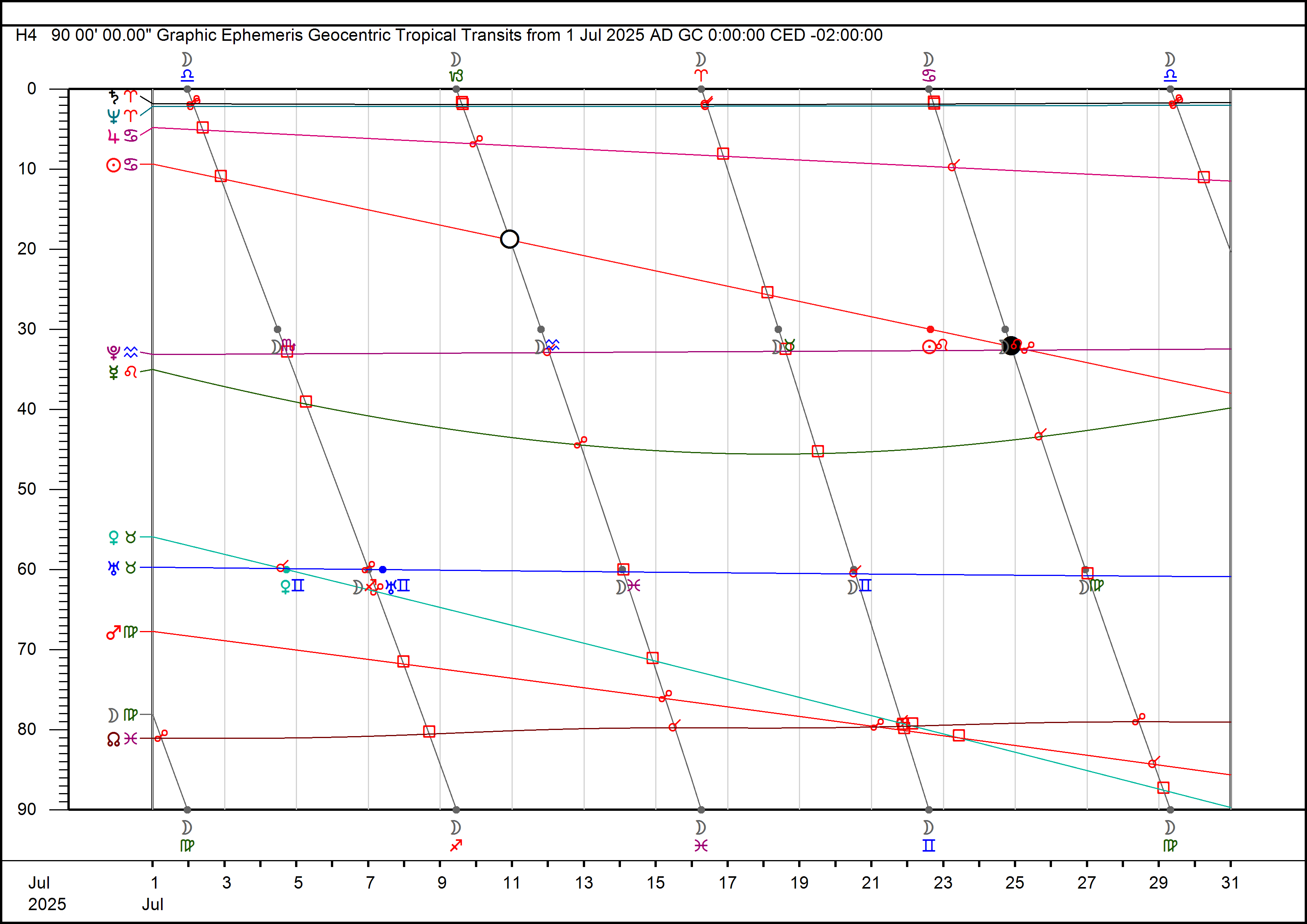This screenshot has height=924, width=1307.
Task: Click the Uranus enters Gemini ingress label
Action: [x=397, y=586]
